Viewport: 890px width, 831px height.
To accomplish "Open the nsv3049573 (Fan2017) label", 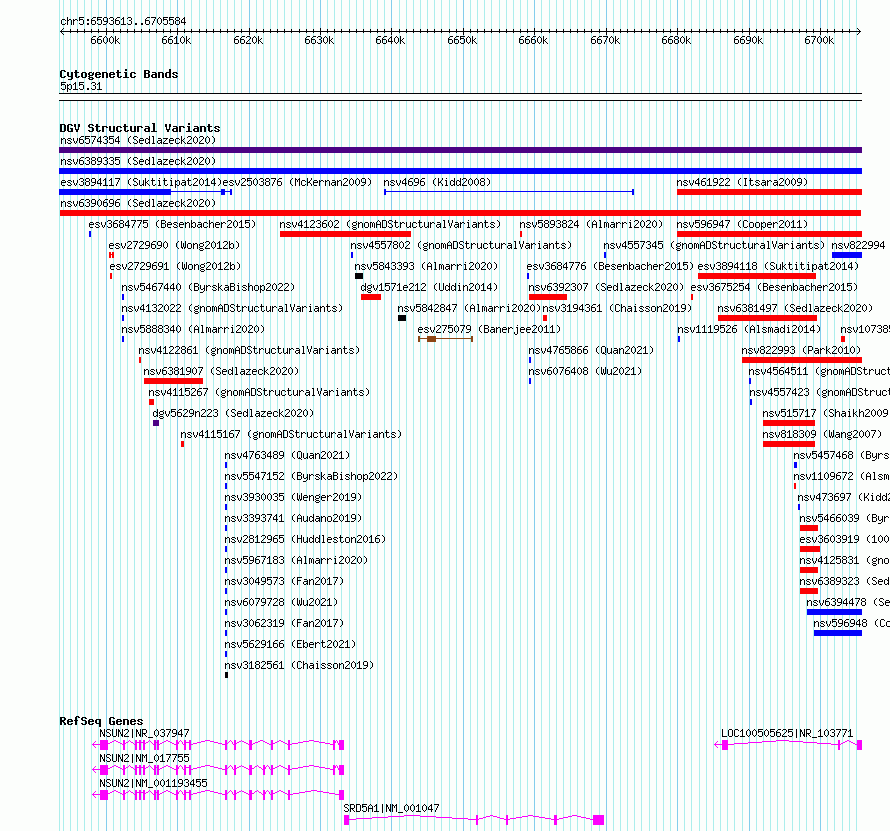I will 284,581.
